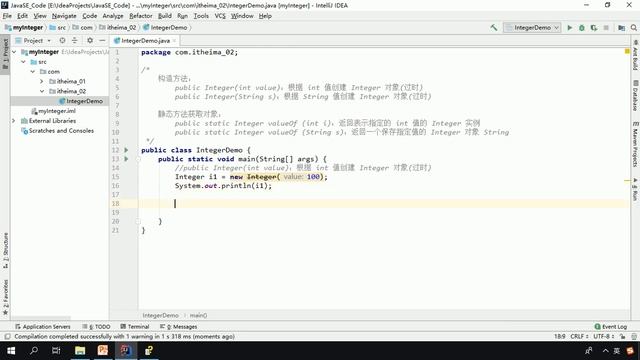
Task: Collapse the myInteger module node
Action: pos(14,52)
